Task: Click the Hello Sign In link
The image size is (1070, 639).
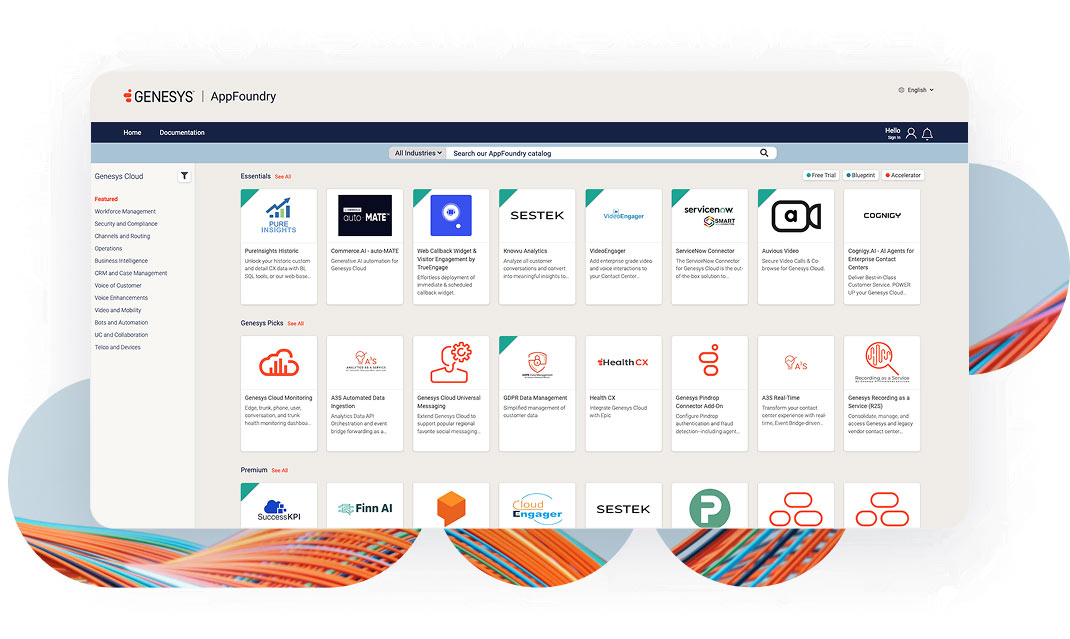Action: tap(893, 133)
